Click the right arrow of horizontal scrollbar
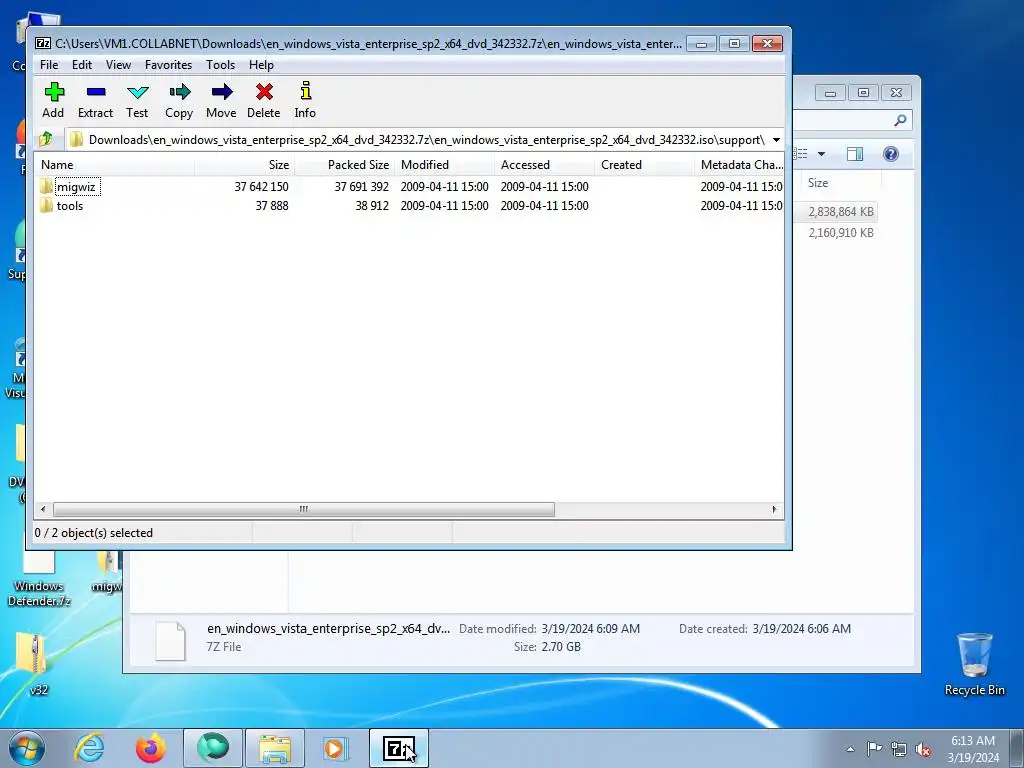 775,509
